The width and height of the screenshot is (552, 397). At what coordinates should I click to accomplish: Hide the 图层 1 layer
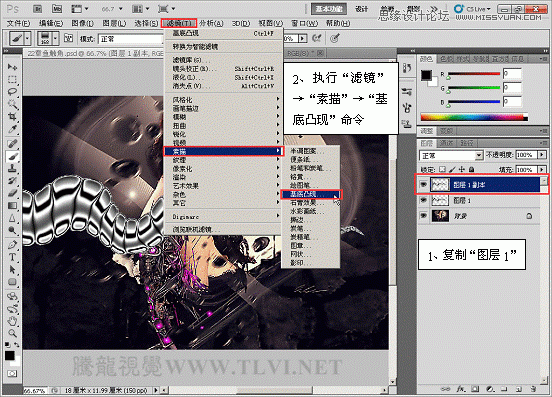(423, 200)
